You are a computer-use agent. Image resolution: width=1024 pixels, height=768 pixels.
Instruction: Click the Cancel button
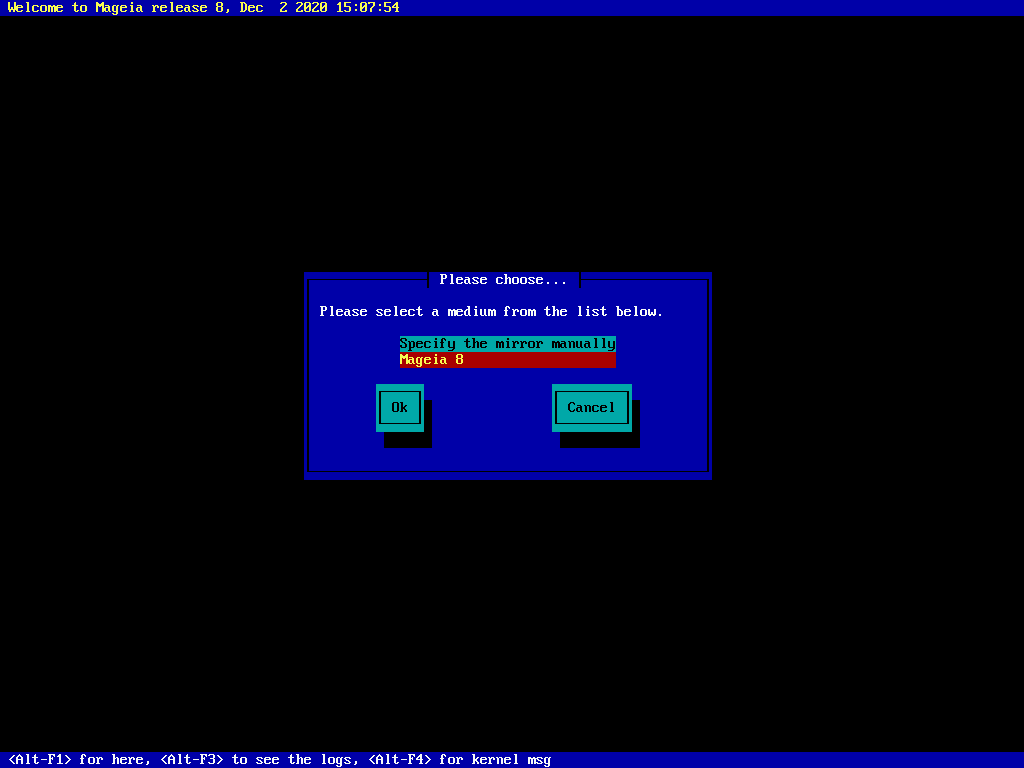tap(592, 408)
